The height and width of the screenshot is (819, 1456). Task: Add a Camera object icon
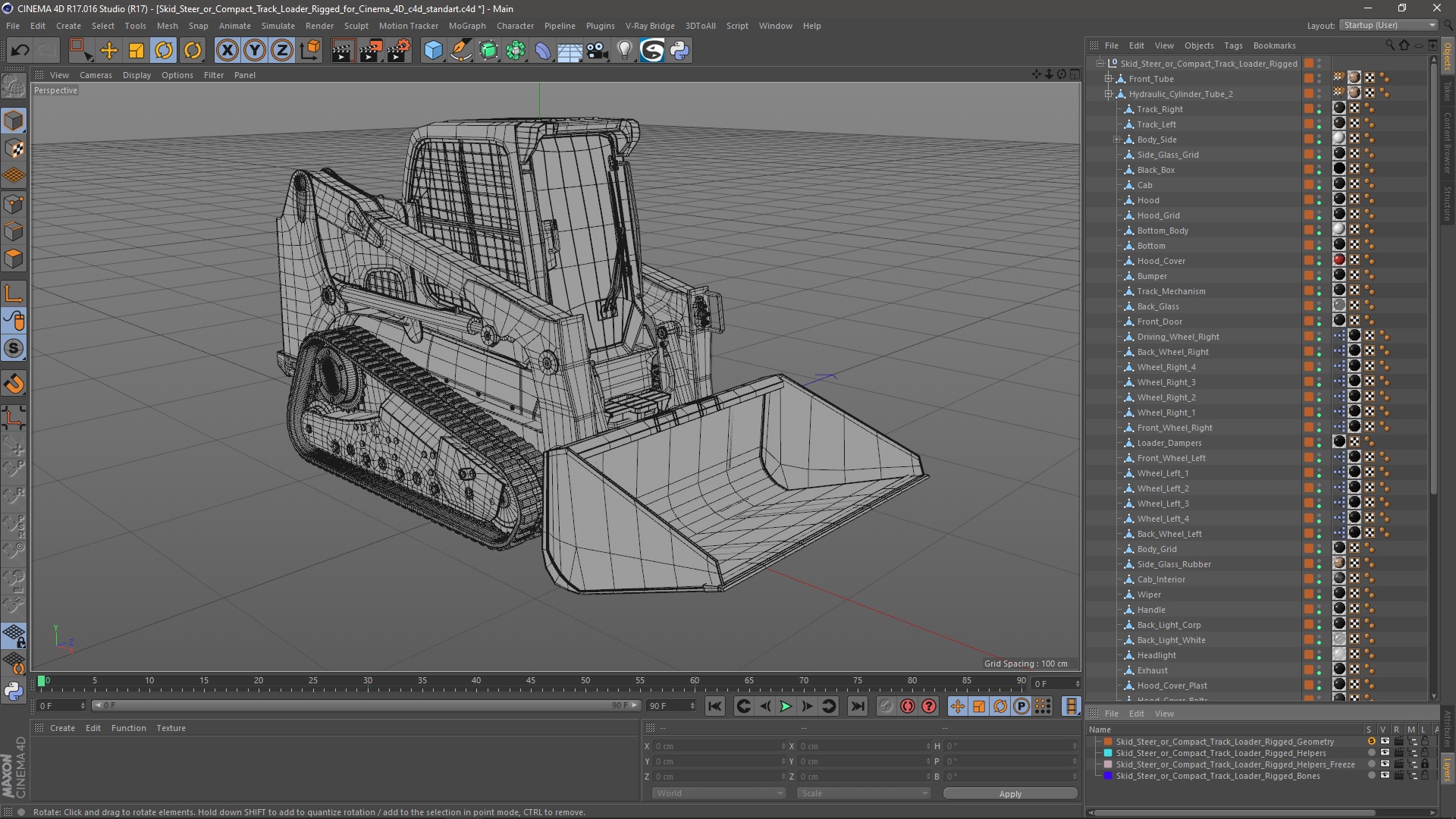point(598,51)
